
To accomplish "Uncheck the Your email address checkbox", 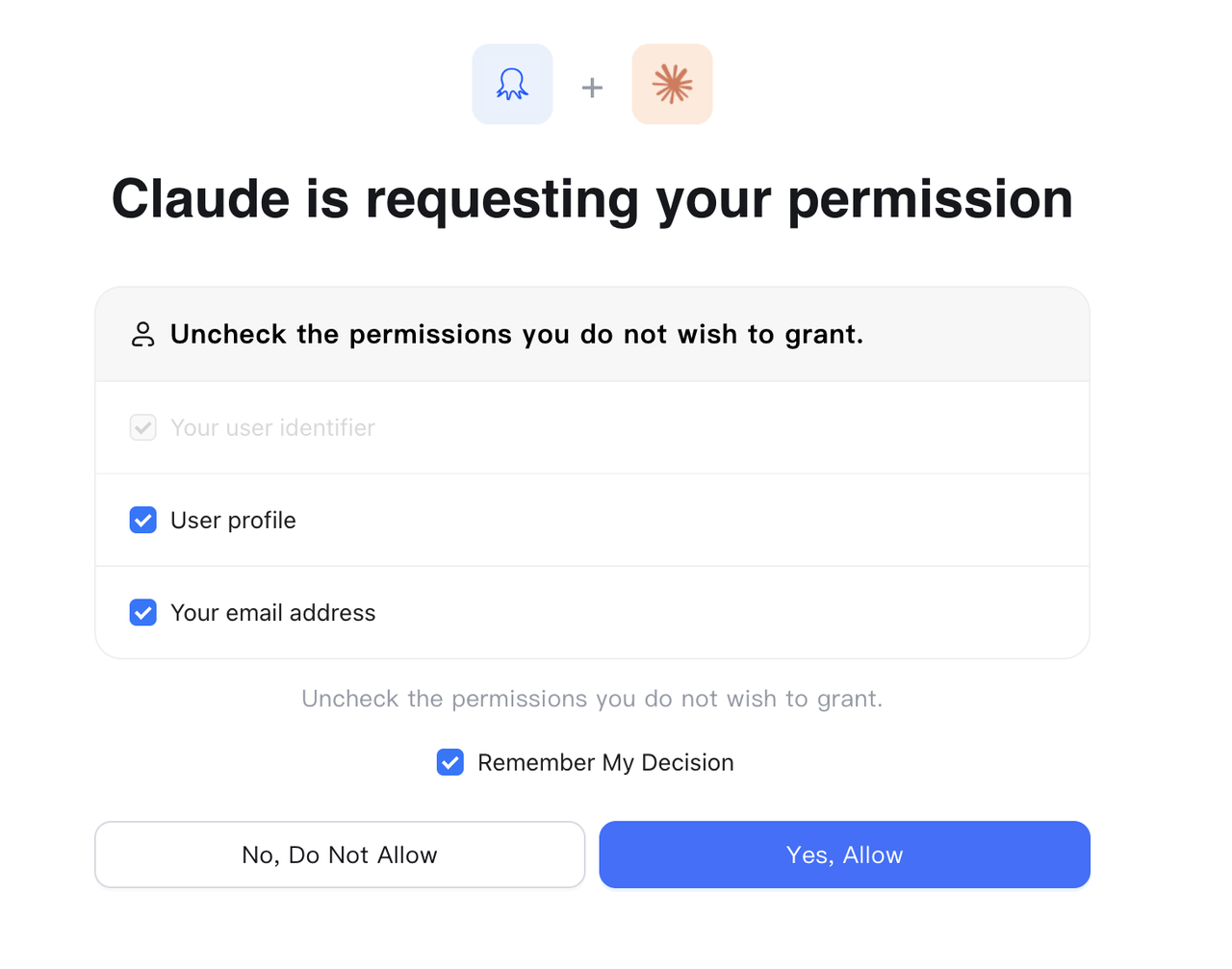I will pos(143,613).
